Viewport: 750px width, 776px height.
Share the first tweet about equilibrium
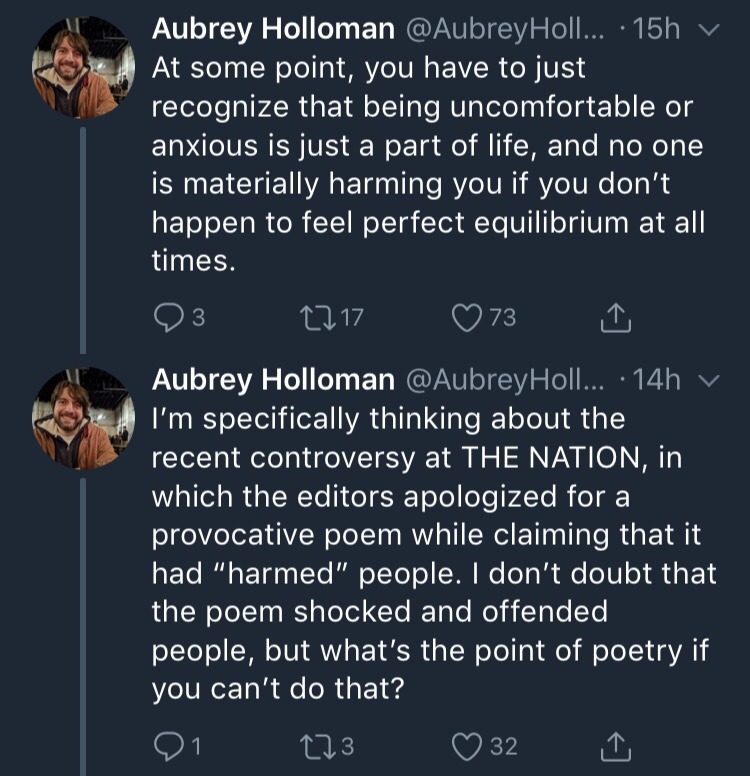pyautogui.click(x=610, y=318)
